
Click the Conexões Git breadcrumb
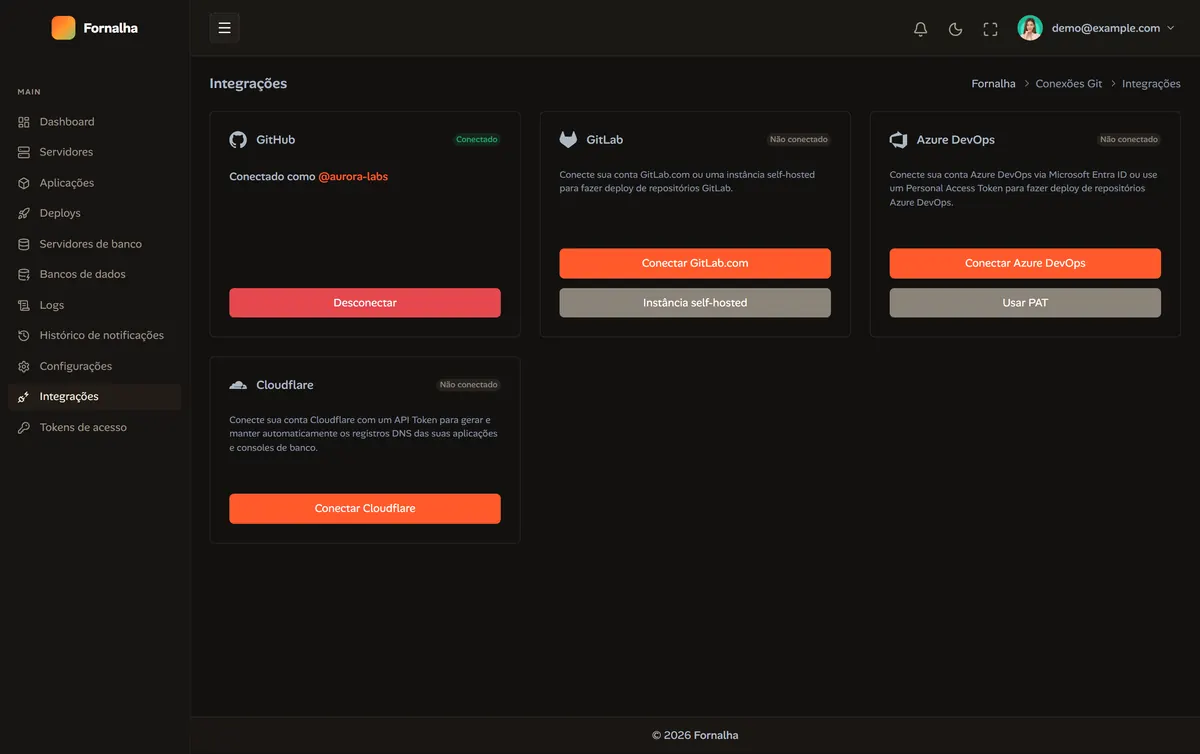(x=1069, y=84)
